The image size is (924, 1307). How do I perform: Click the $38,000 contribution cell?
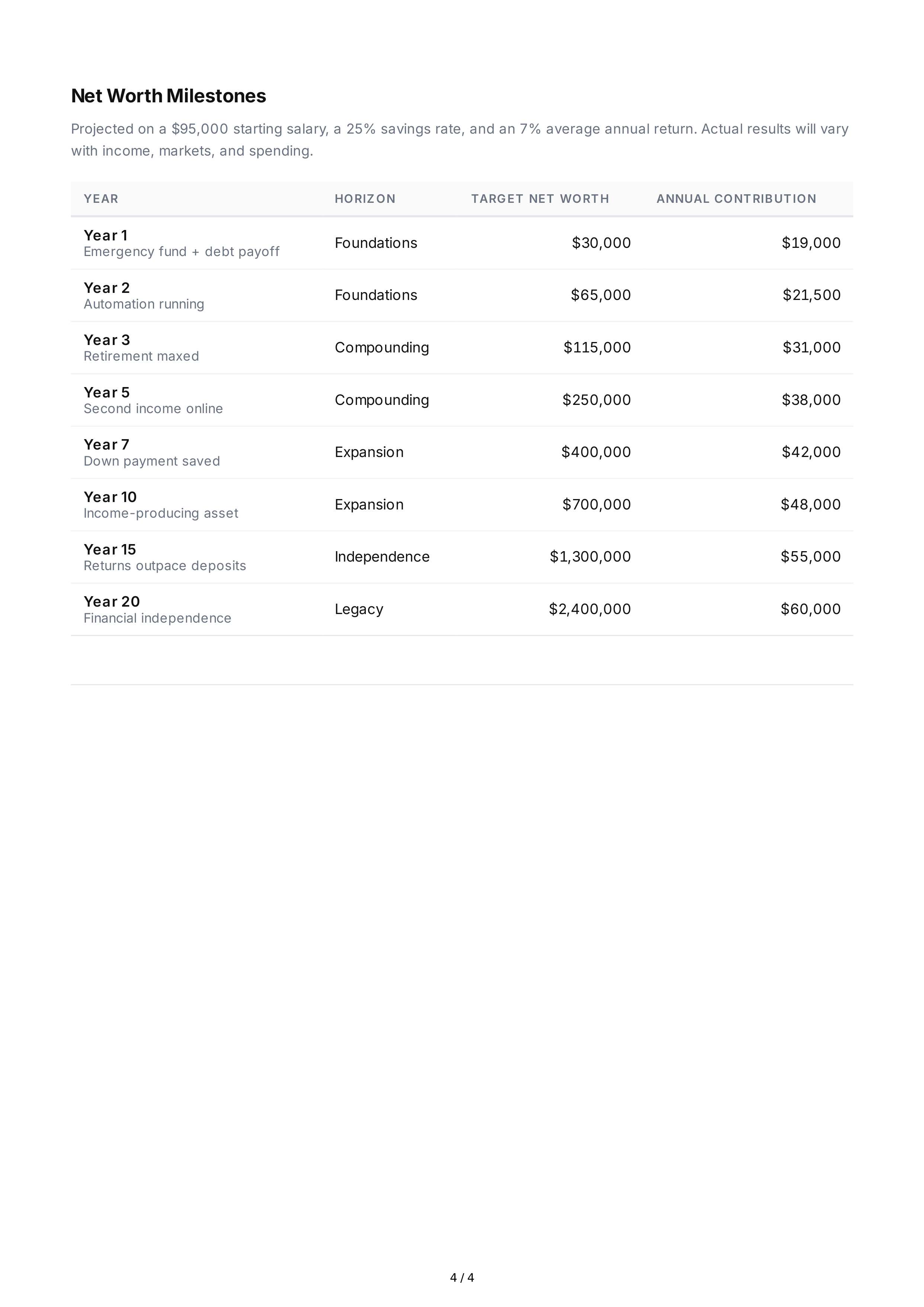pyautogui.click(x=811, y=400)
